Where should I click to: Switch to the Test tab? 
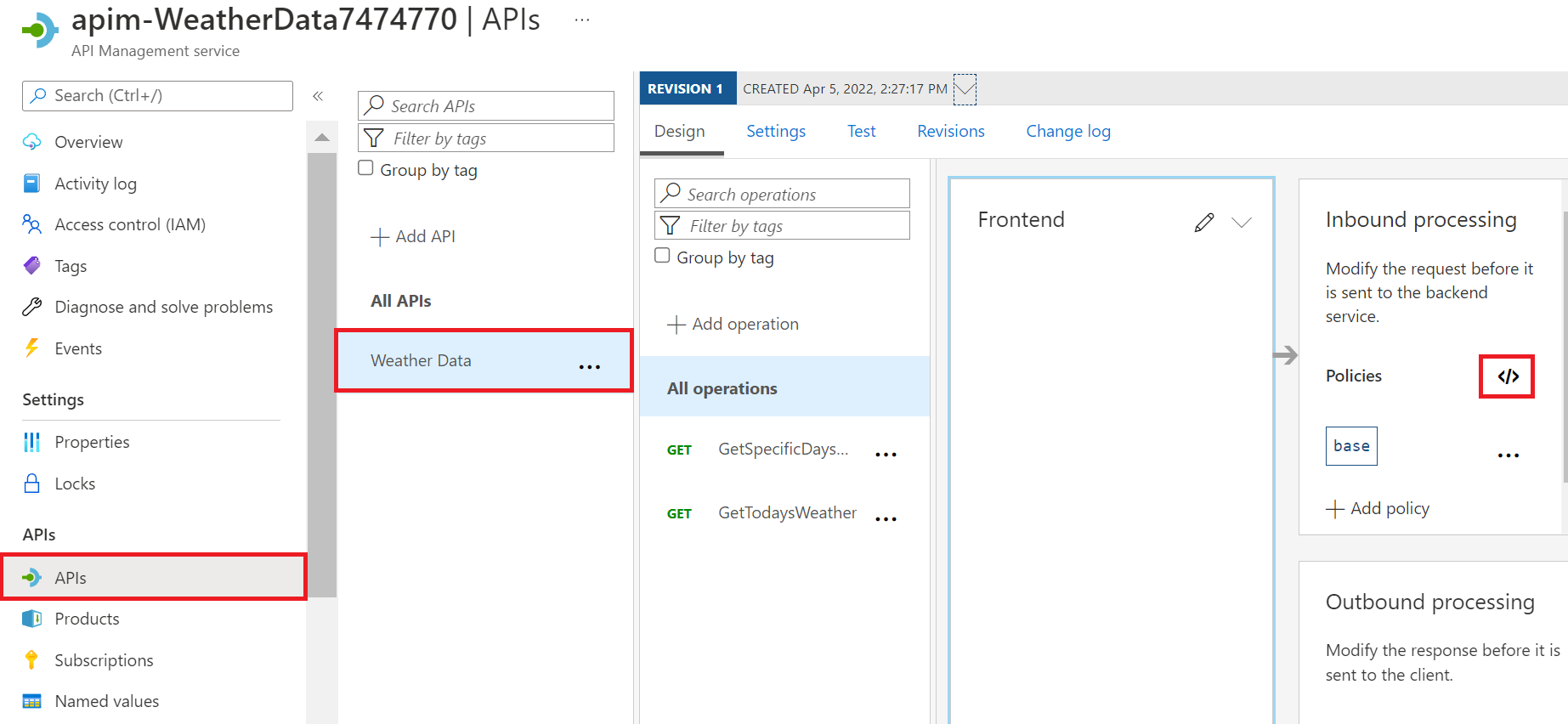(861, 132)
